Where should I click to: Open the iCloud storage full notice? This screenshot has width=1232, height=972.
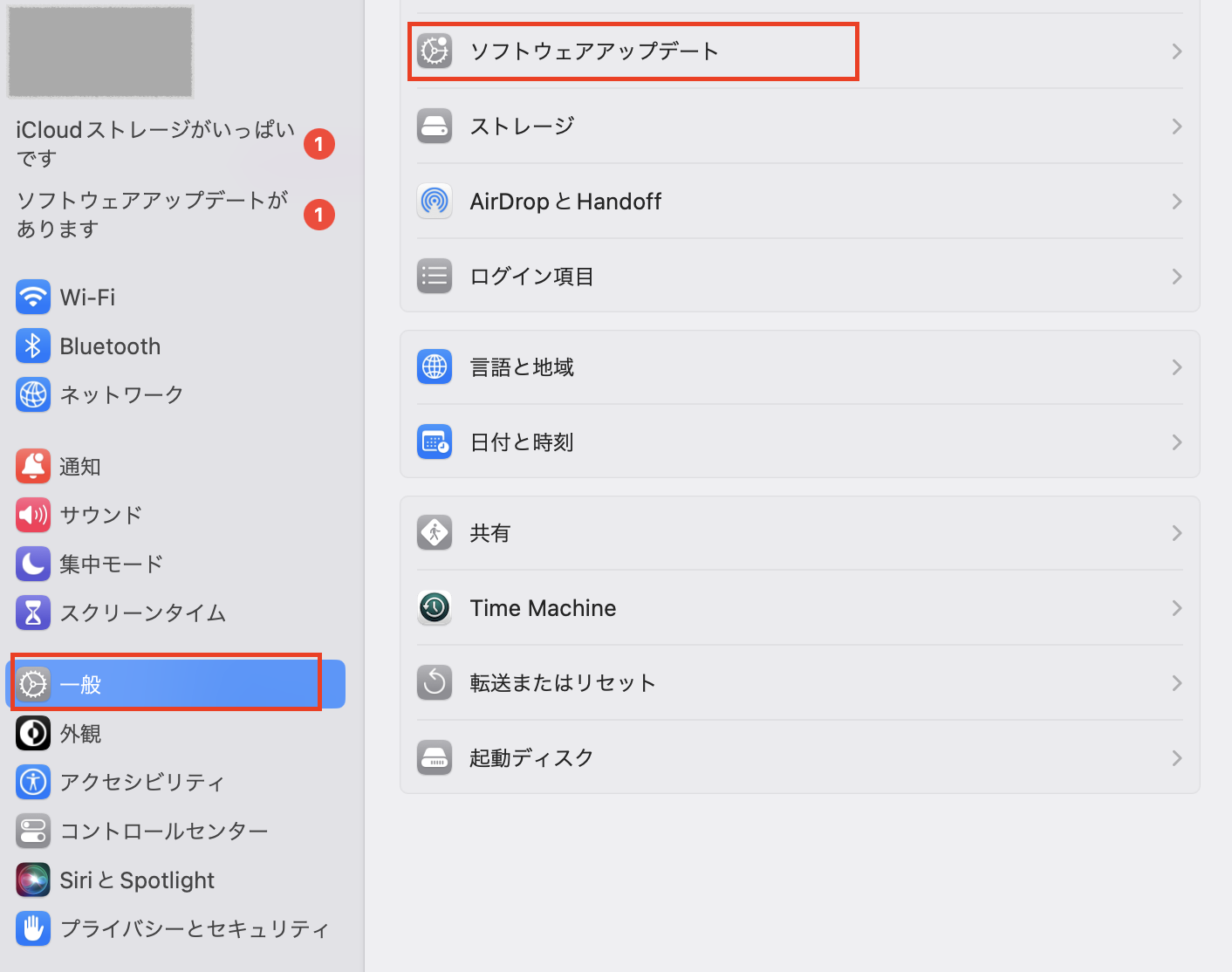(x=155, y=144)
